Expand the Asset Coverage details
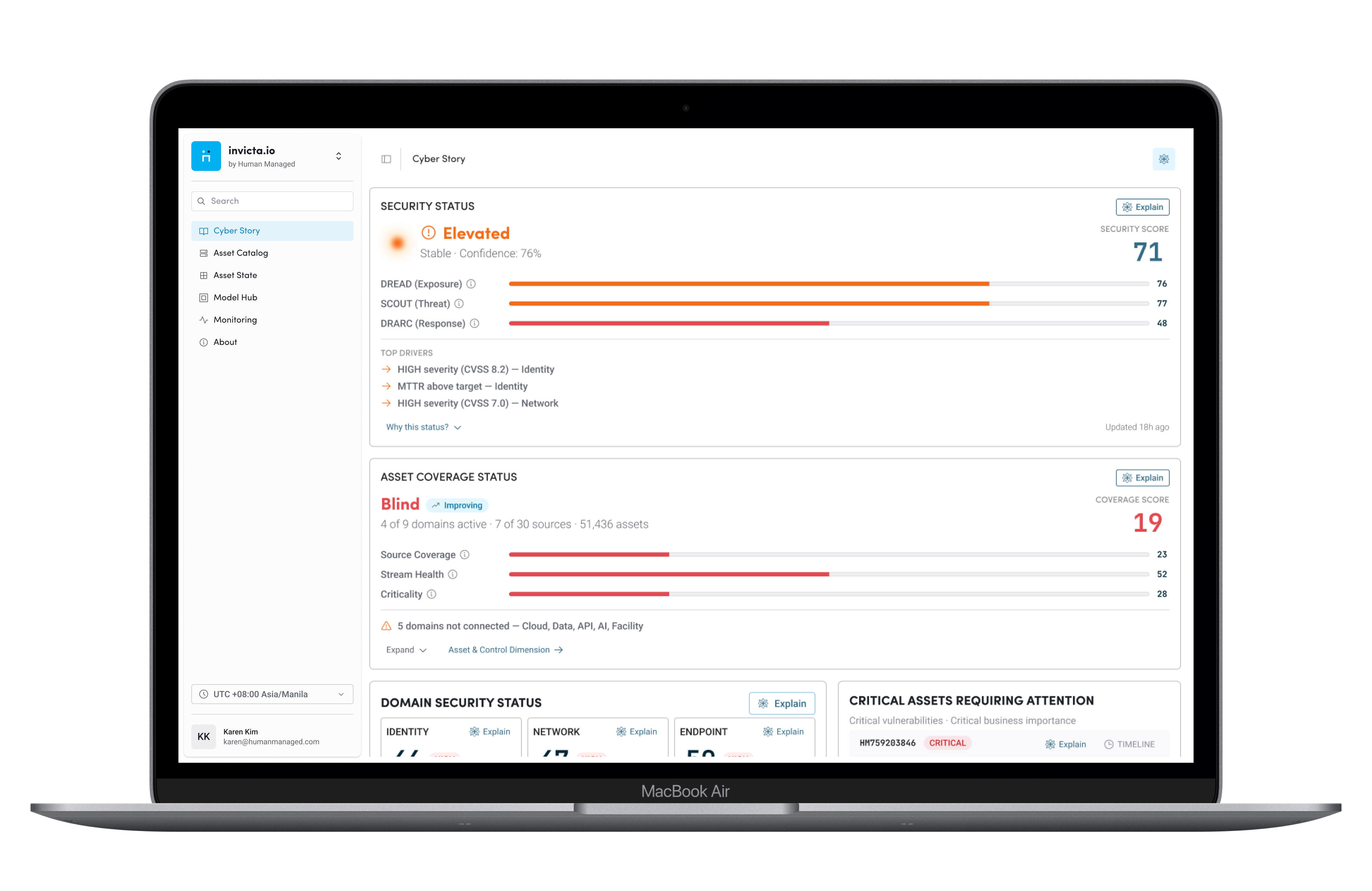Viewport: 1372px width, 891px height. (x=406, y=650)
